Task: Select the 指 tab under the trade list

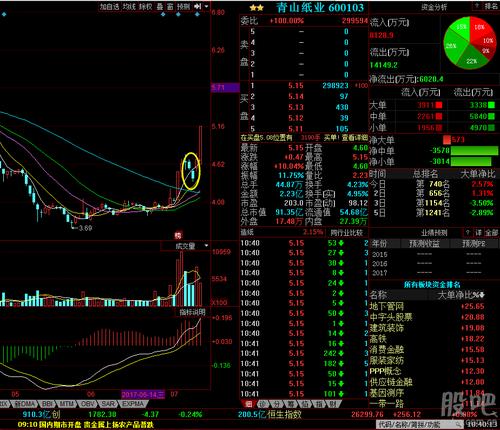Action: [319, 404]
